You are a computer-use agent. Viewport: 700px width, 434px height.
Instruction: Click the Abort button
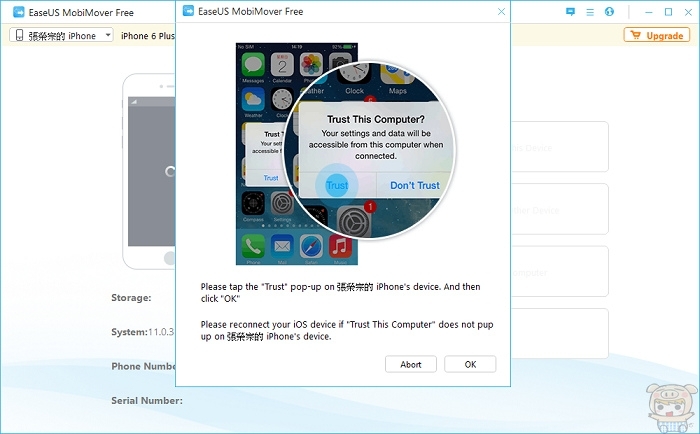click(411, 364)
